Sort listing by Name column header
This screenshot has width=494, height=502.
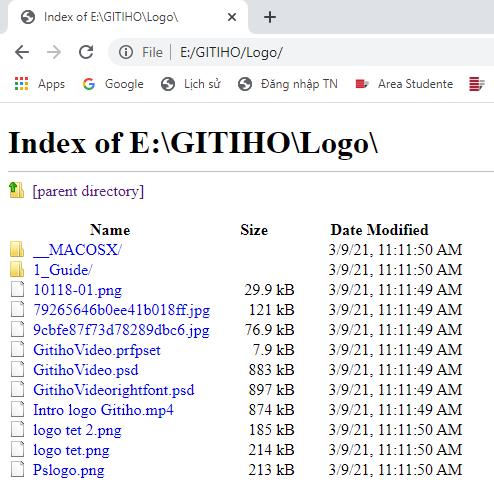[110, 230]
